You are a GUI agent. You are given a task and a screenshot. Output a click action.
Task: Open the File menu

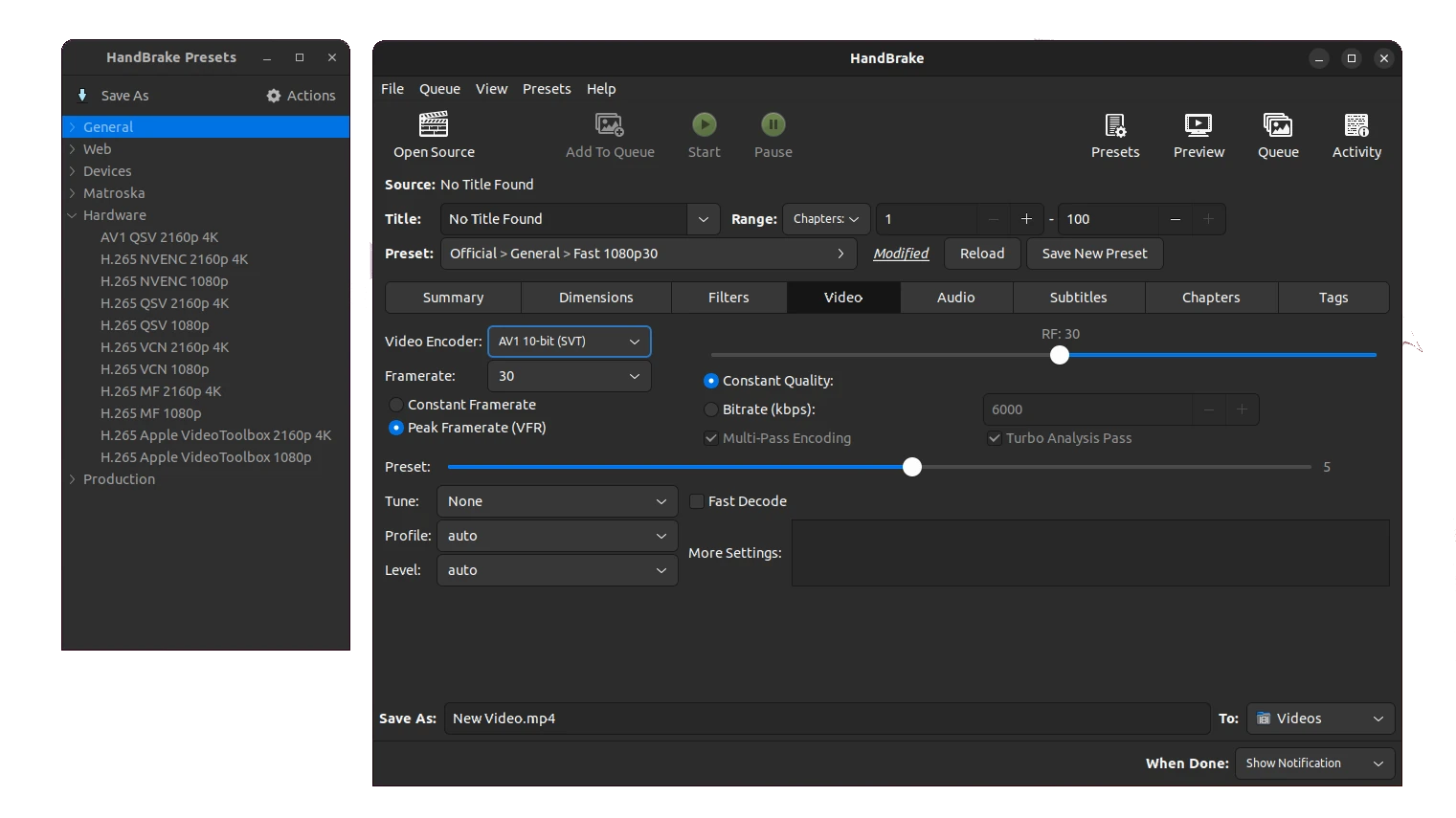click(392, 89)
